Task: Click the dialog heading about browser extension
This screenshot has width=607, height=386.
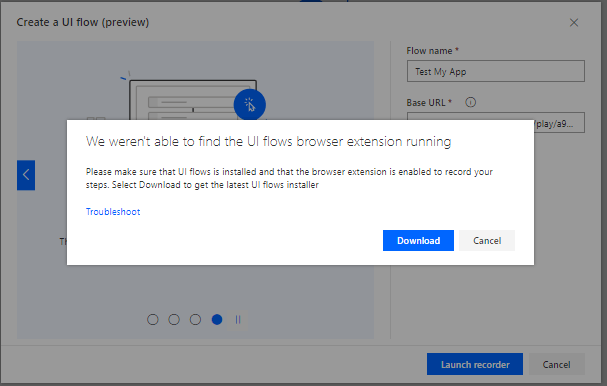Action: coord(269,142)
